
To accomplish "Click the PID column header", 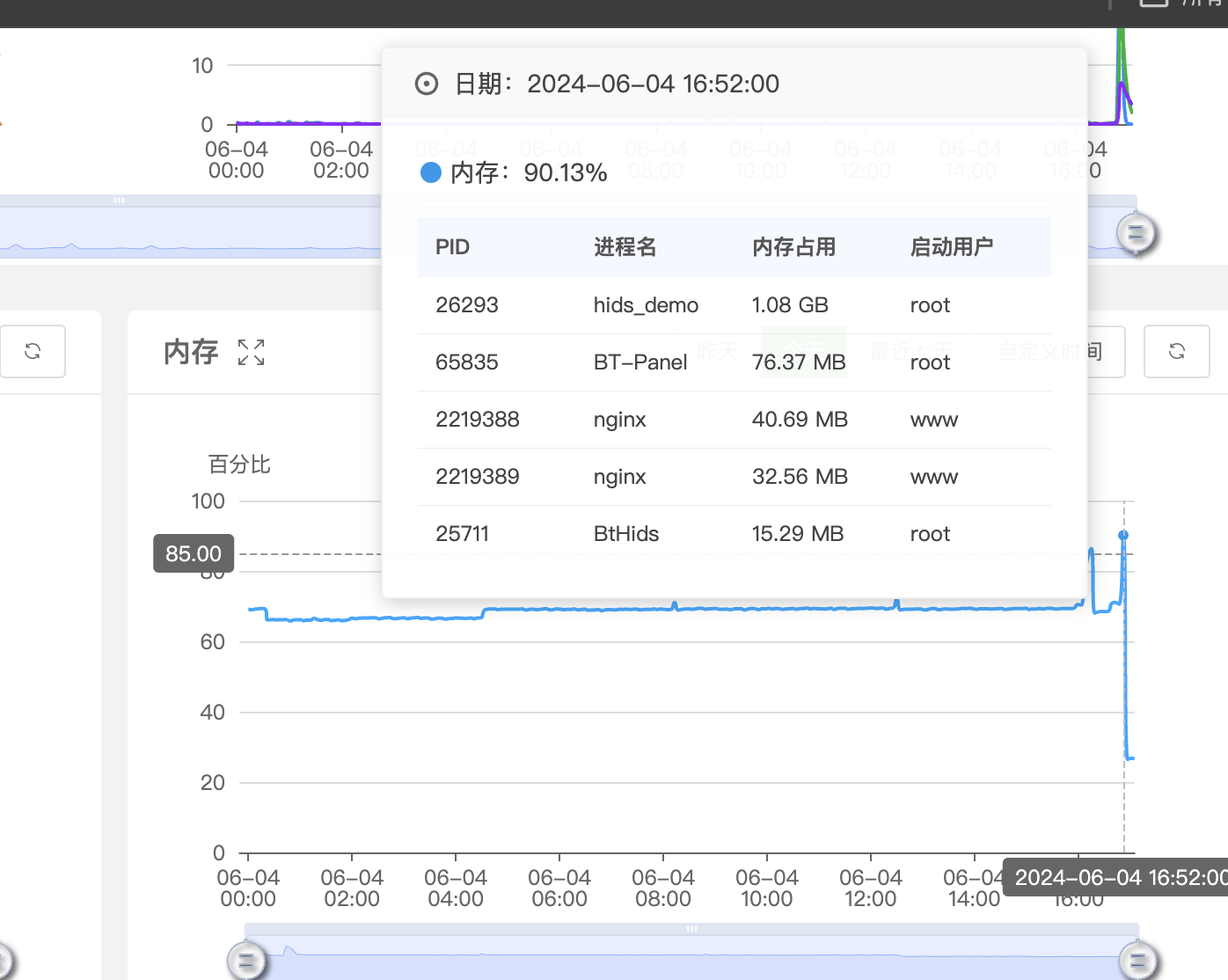I will click(452, 247).
